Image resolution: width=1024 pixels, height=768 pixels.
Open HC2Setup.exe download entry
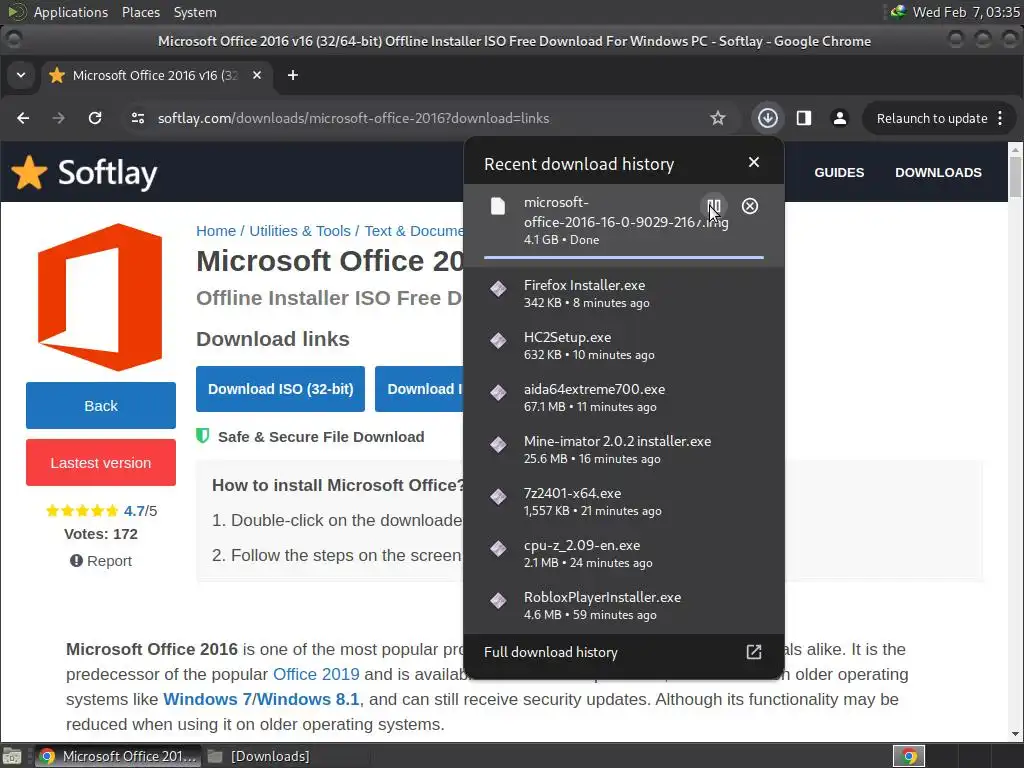[x=624, y=345]
